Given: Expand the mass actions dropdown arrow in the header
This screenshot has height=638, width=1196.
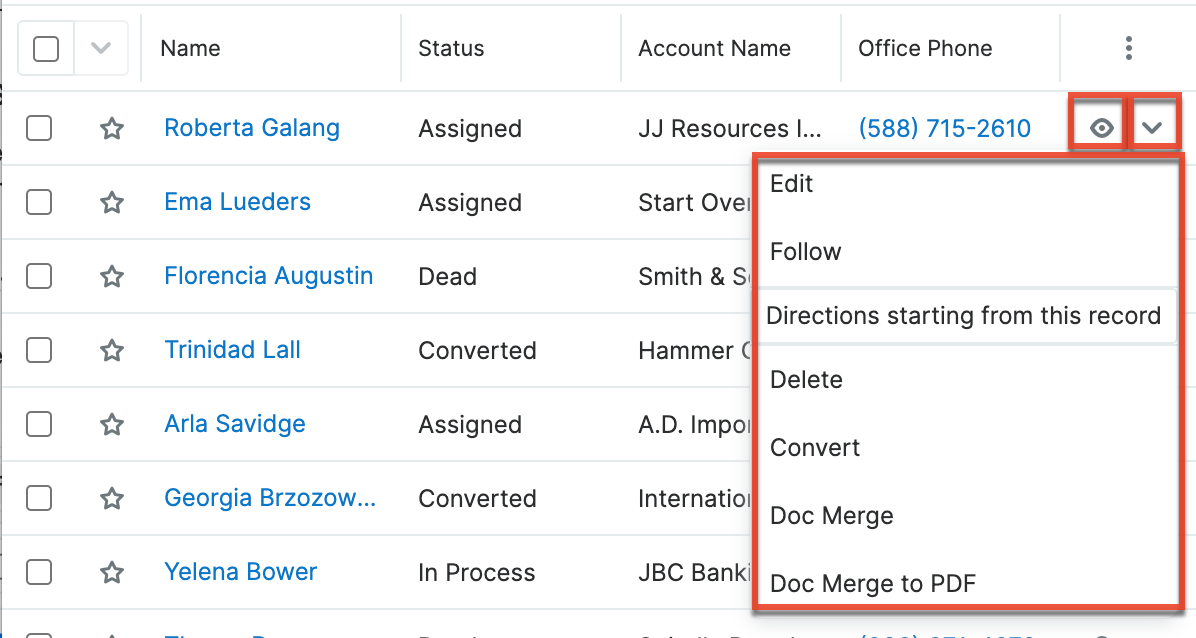Looking at the screenshot, I should (100, 48).
